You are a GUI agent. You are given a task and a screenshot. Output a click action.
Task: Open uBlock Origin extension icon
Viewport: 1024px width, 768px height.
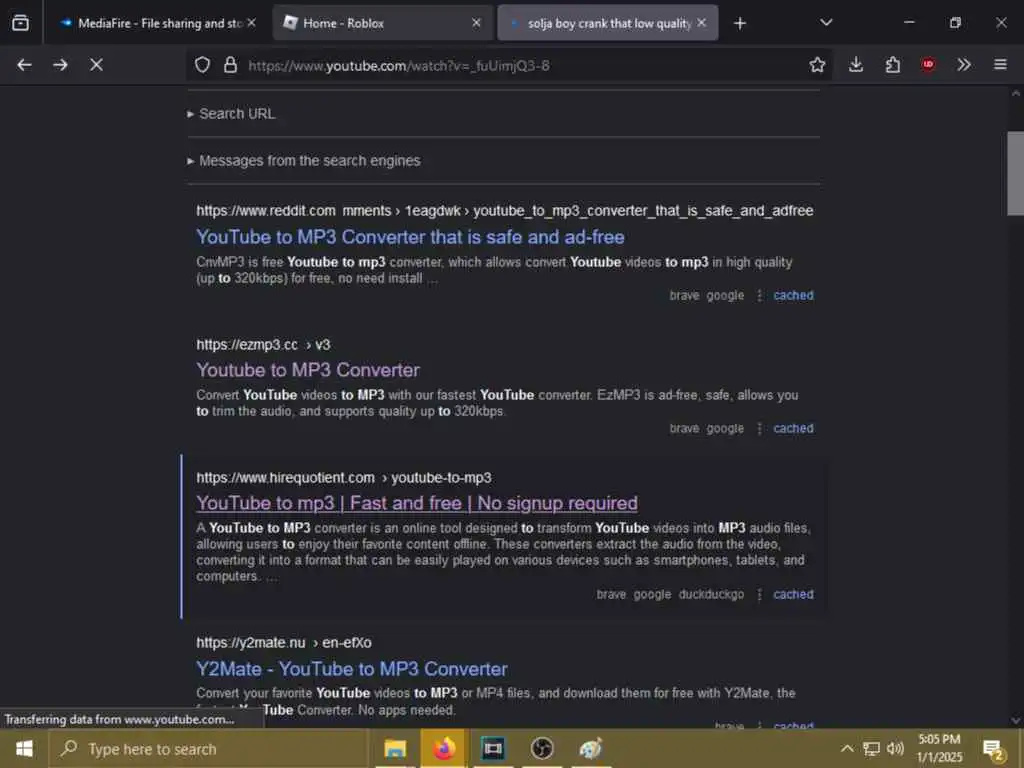[928, 65]
